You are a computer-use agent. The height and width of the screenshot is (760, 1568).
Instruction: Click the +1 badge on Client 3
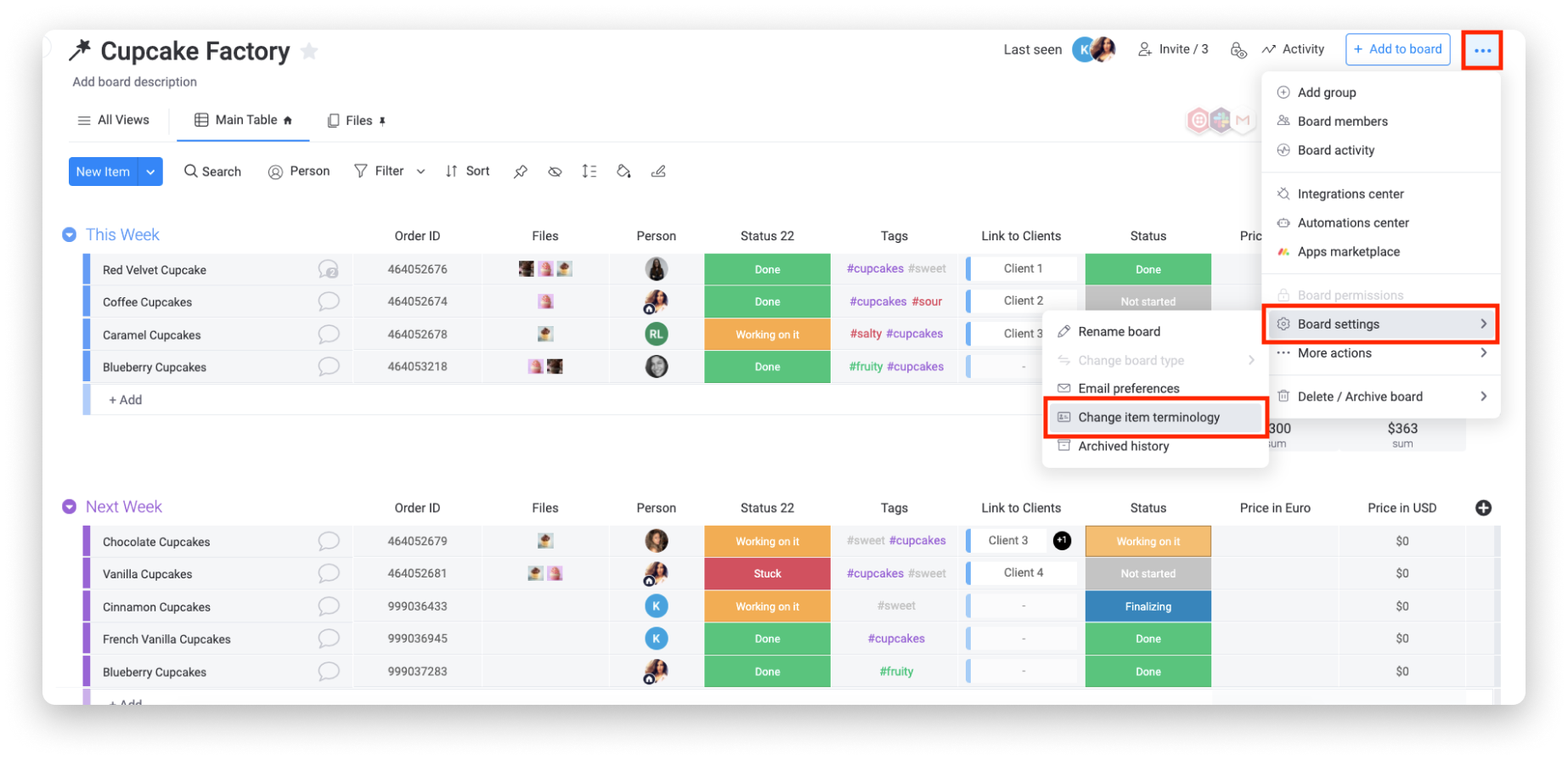1062,540
